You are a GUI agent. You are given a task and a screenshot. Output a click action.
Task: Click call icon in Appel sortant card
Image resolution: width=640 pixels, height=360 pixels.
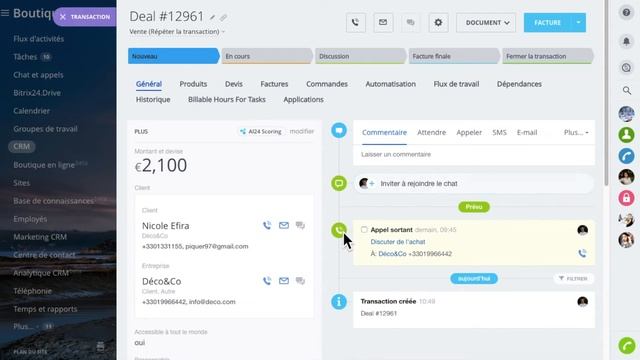pyautogui.click(x=582, y=253)
